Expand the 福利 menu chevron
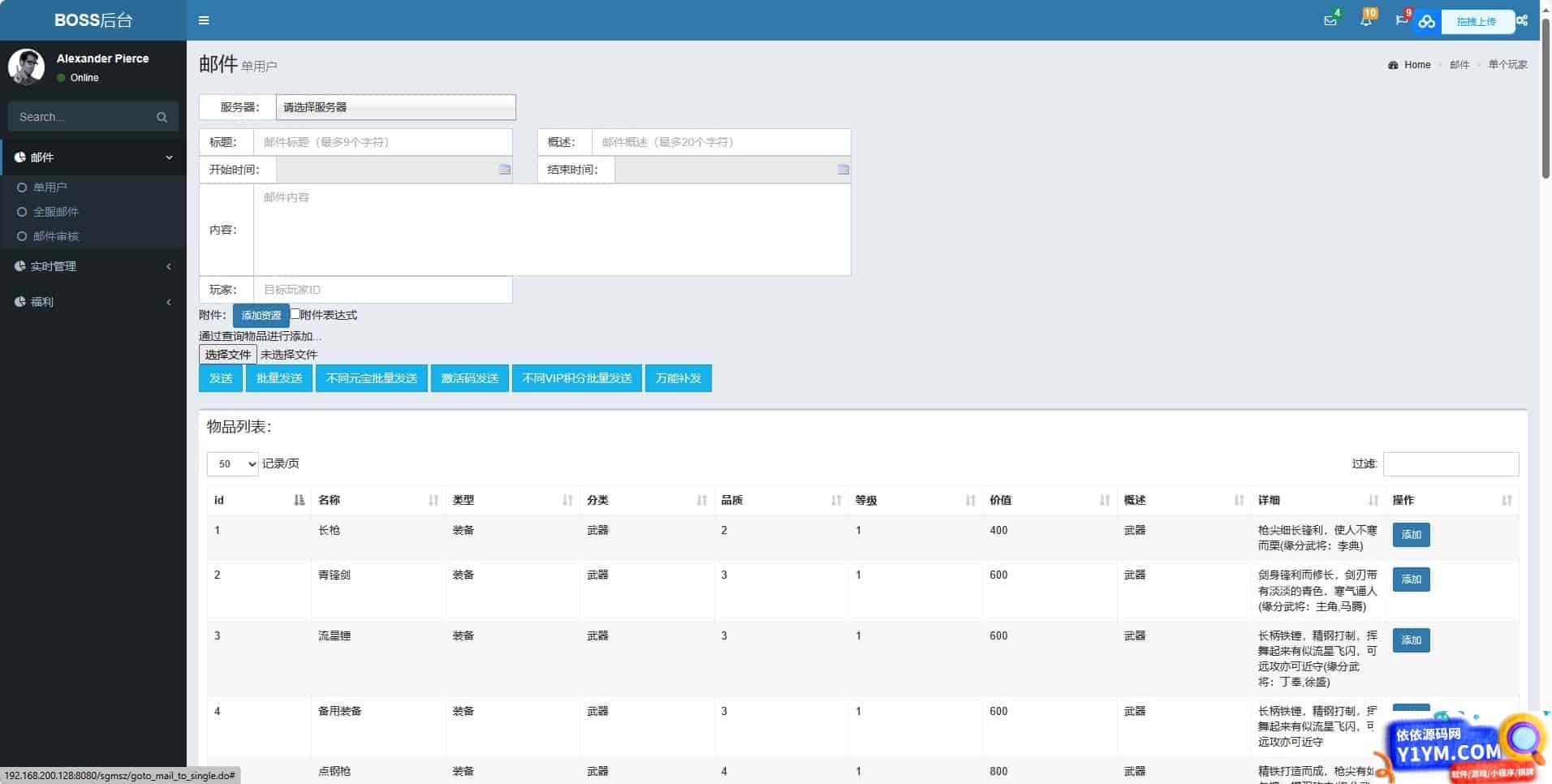The width and height of the screenshot is (1552, 784). (169, 302)
